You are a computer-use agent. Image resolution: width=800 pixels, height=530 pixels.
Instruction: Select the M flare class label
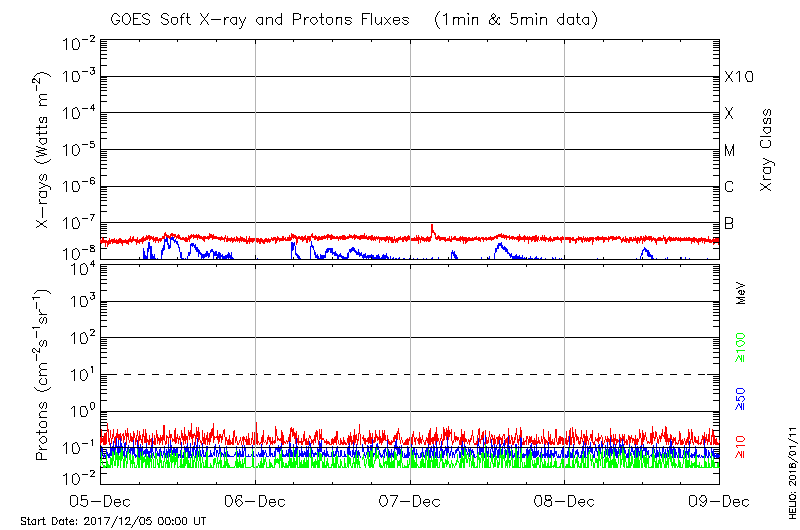tap(729, 151)
